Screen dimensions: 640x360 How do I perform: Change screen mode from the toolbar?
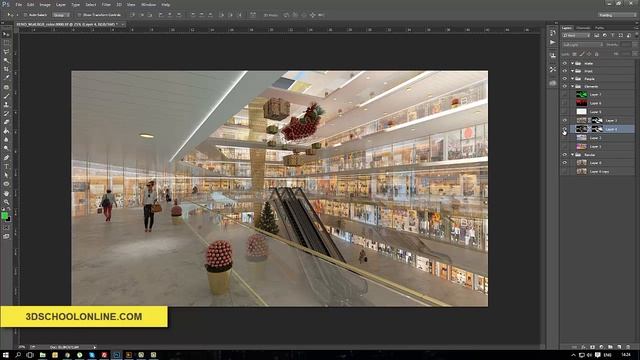pyautogui.click(x=6, y=236)
